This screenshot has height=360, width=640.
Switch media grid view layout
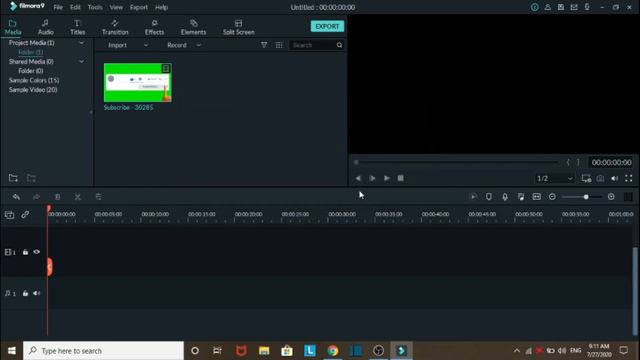coord(279,45)
